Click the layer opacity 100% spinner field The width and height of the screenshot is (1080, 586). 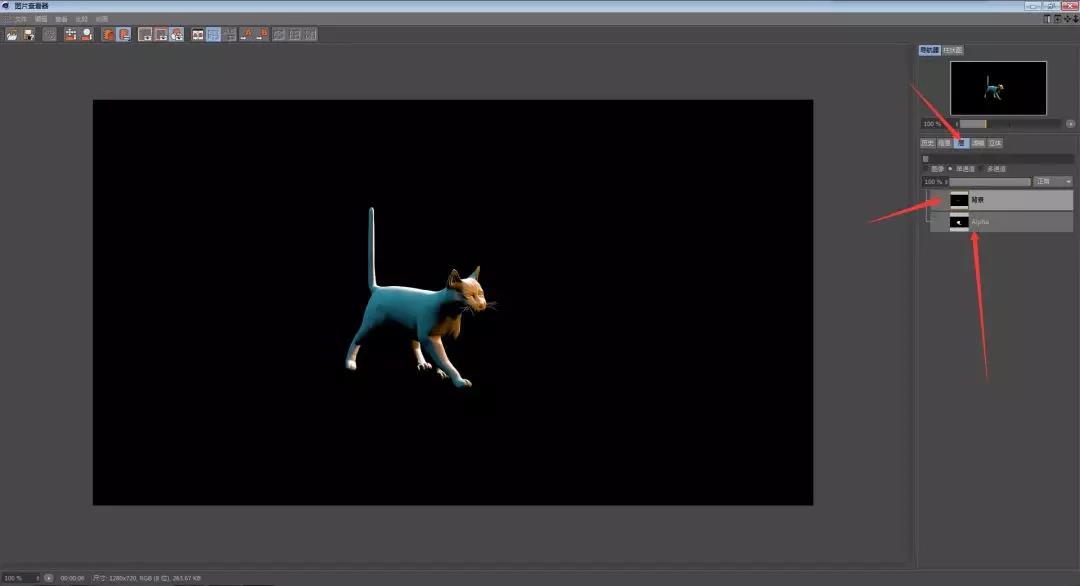[934, 182]
